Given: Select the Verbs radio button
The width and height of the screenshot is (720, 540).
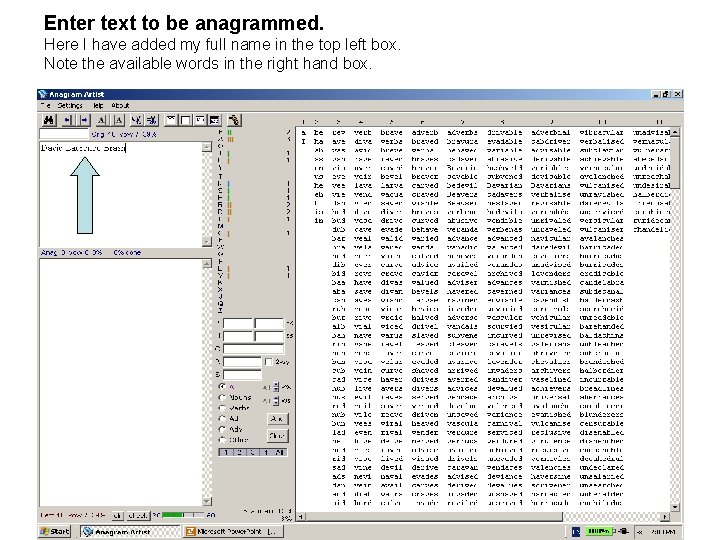Looking at the screenshot, I should [223, 408].
